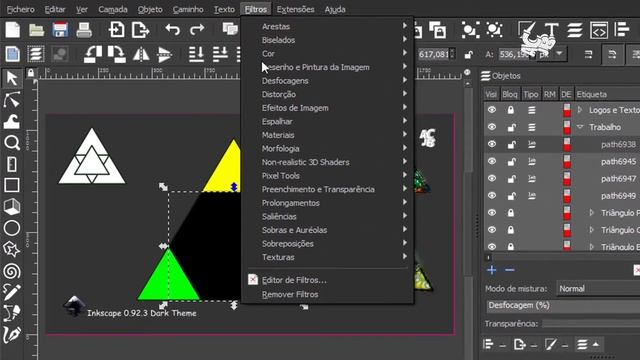The width and height of the screenshot is (640, 360).
Task: Click rotate 90 degrees counter-clockwise icon
Action: pyautogui.click(x=93, y=54)
